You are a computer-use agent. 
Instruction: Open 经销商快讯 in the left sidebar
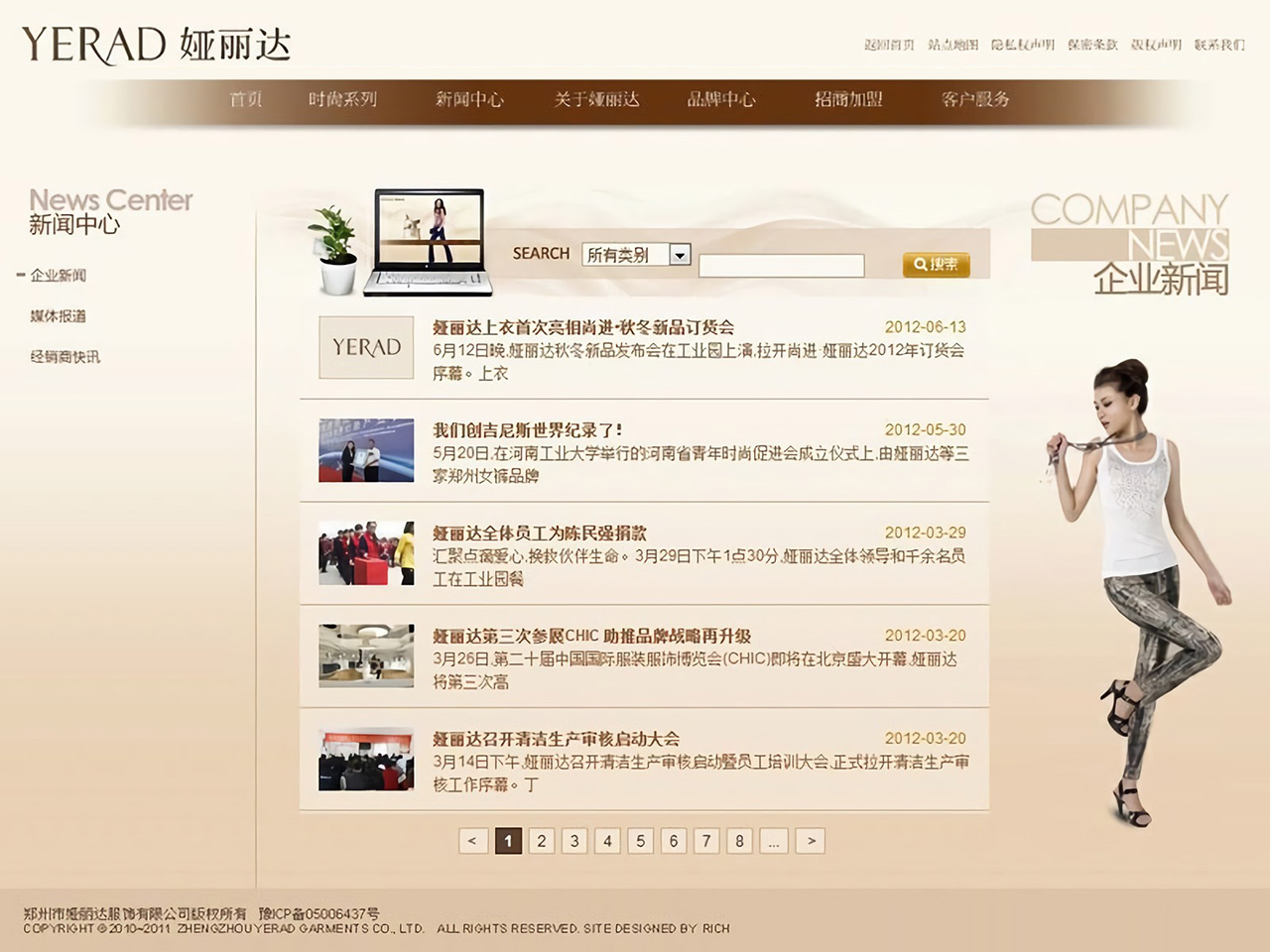[64, 357]
